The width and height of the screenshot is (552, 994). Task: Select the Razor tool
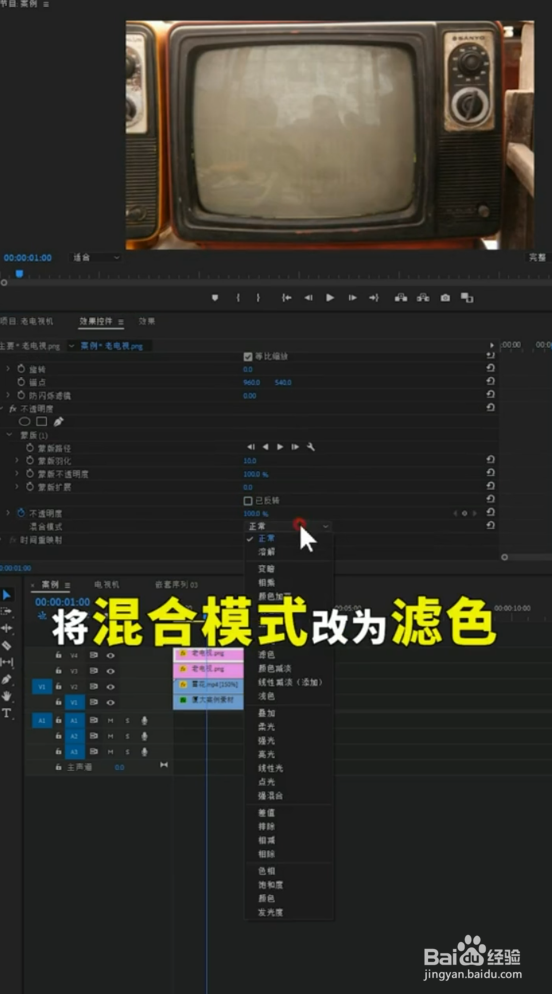6,645
